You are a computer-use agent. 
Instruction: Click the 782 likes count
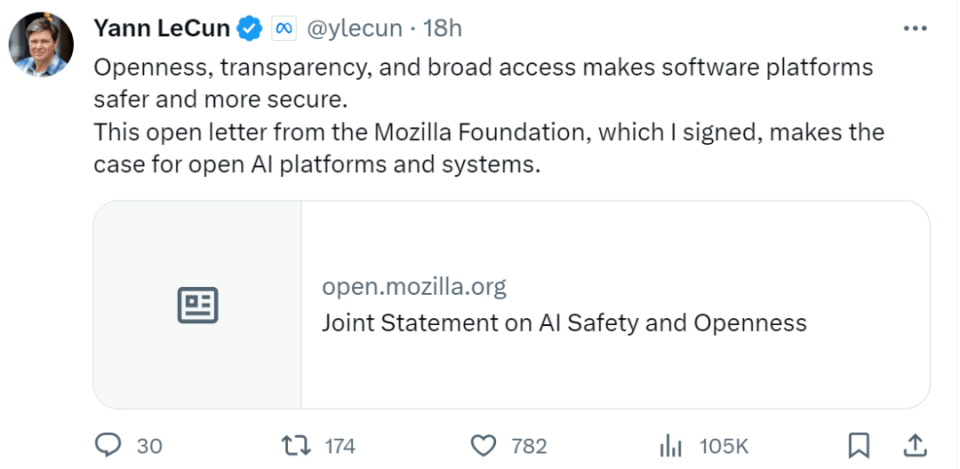click(x=528, y=446)
